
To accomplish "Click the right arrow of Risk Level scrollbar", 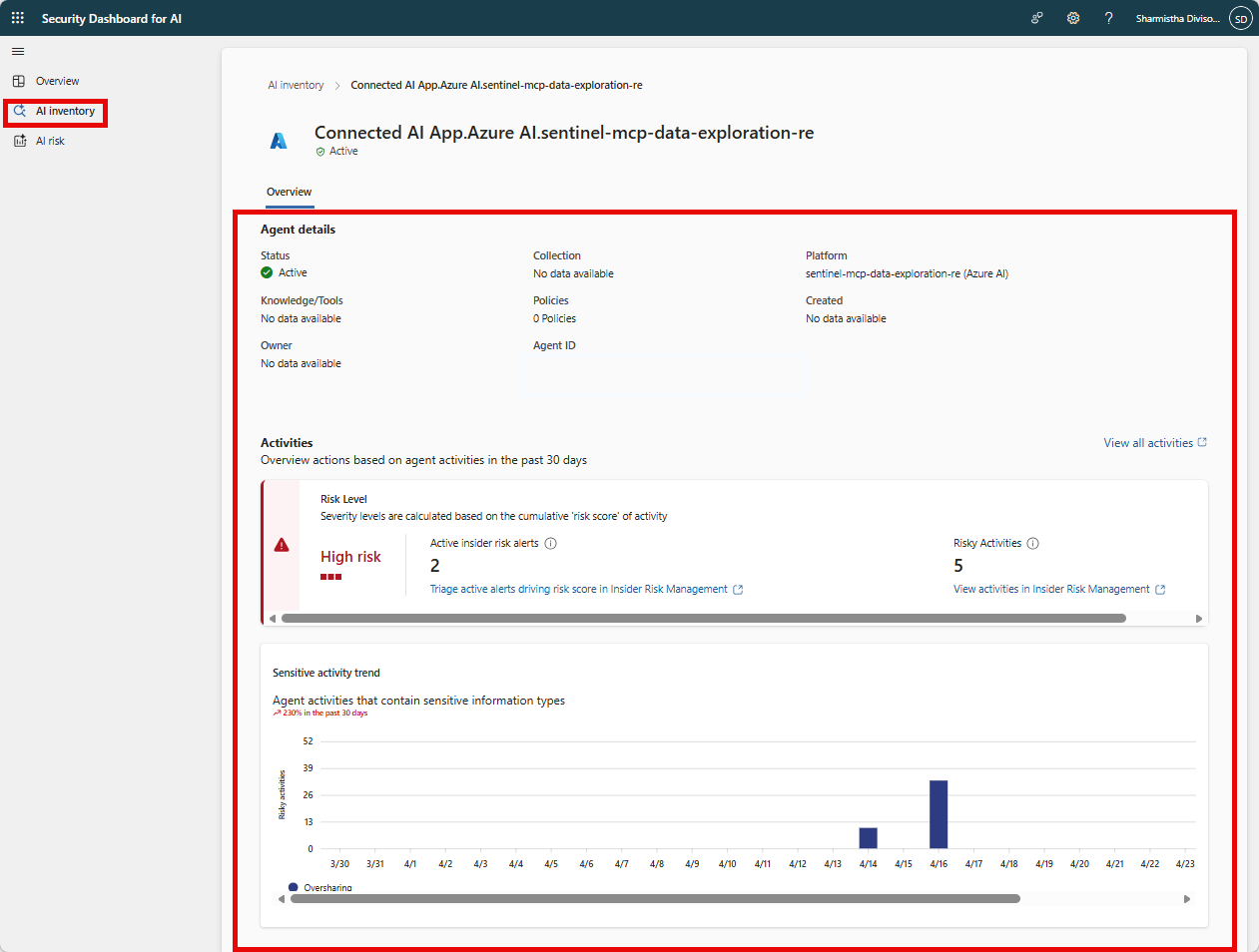I will tap(1199, 619).
